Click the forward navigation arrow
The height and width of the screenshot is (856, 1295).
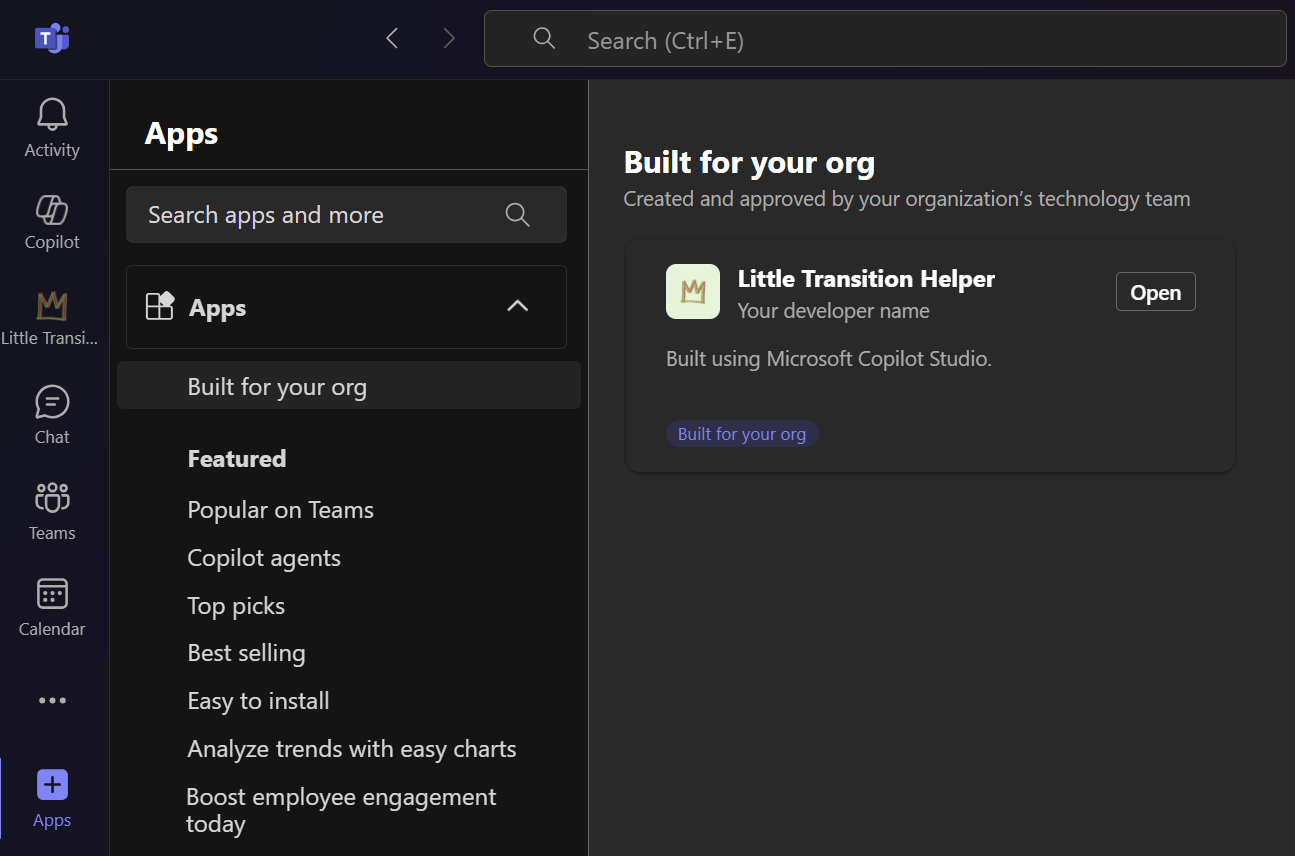coord(449,37)
